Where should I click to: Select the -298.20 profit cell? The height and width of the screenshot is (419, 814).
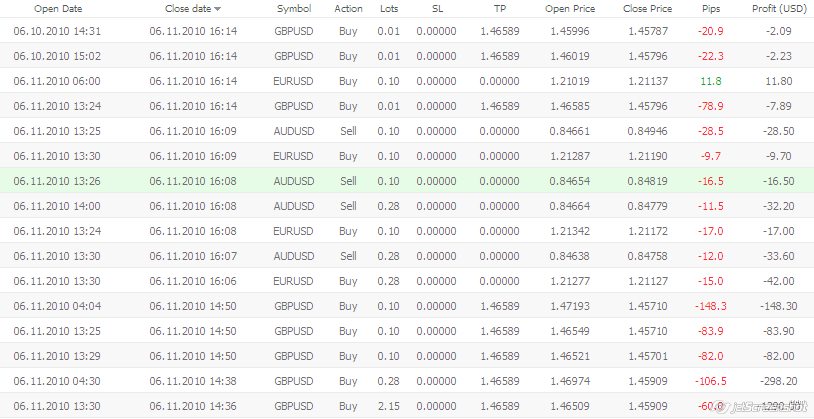point(778,381)
